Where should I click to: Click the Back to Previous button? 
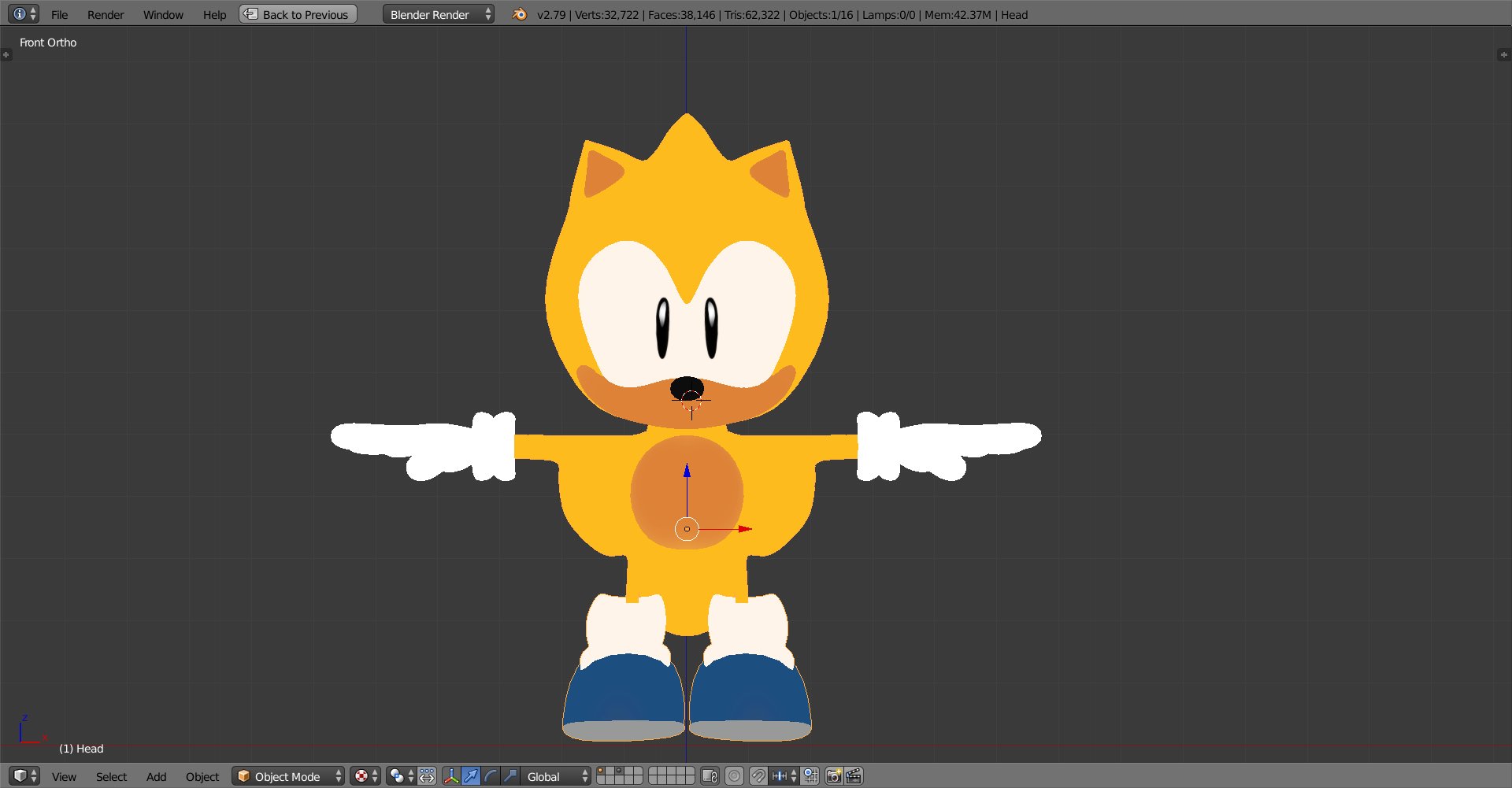click(x=297, y=13)
